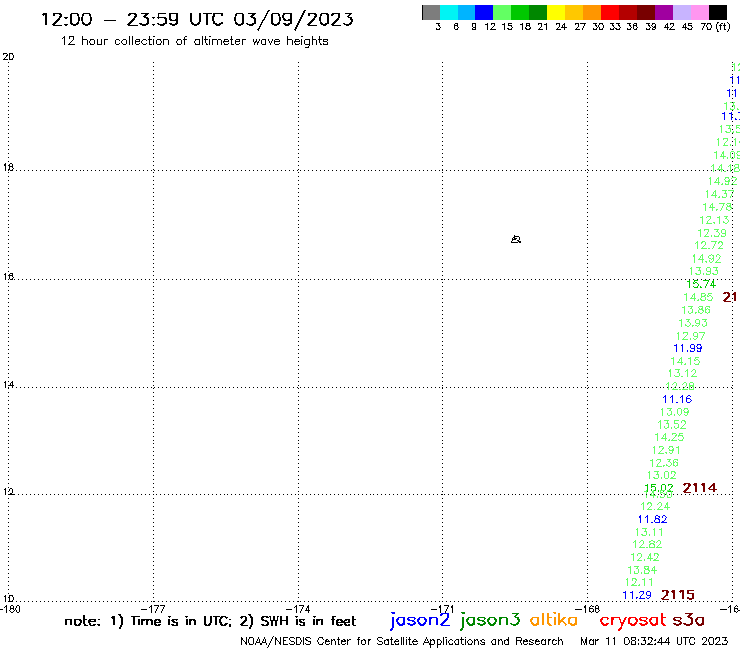Click the wave height value 12.39
The height and width of the screenshot is (650, 740).
[712, 233]
